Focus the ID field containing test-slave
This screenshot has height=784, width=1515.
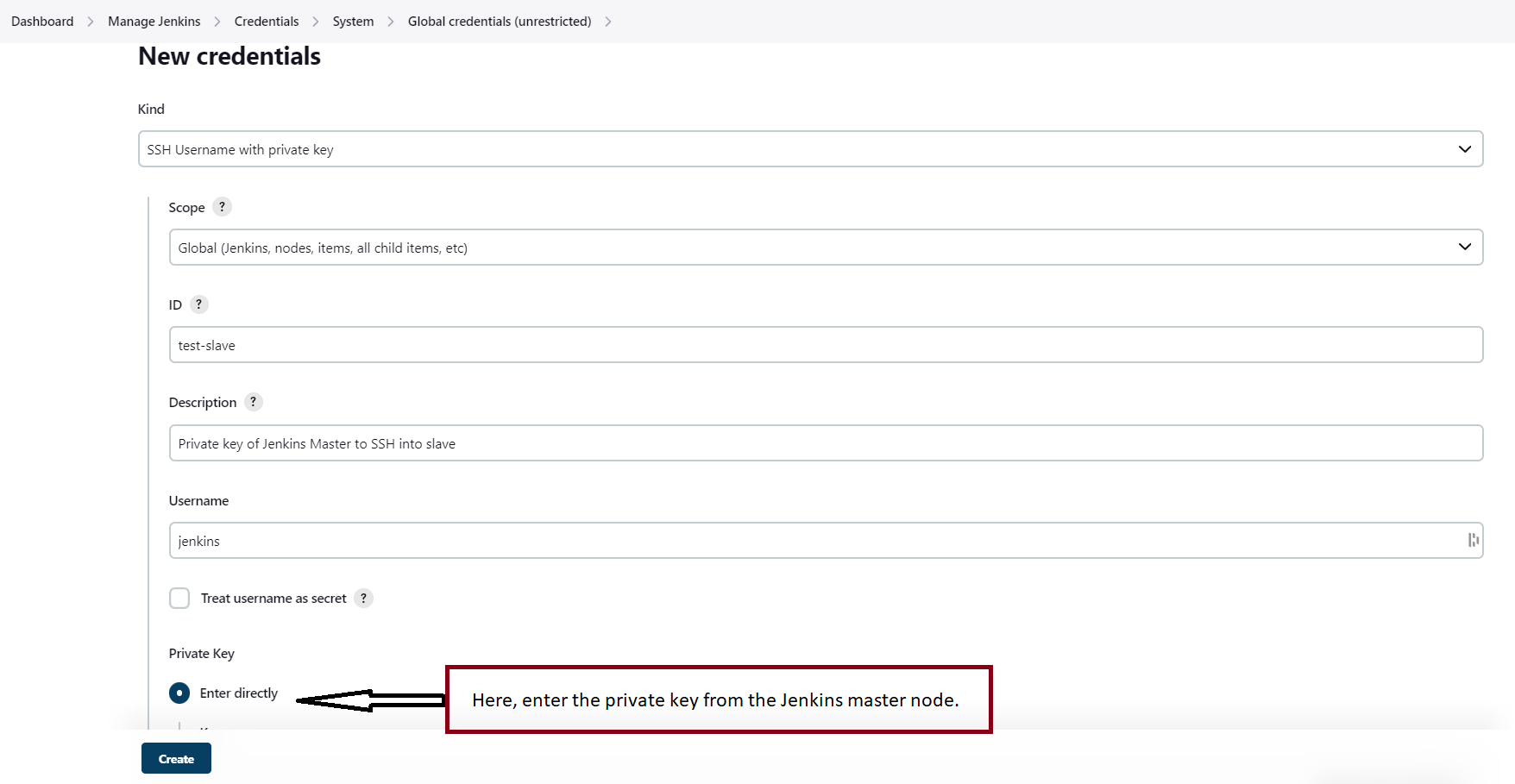(x=826, y=345)
